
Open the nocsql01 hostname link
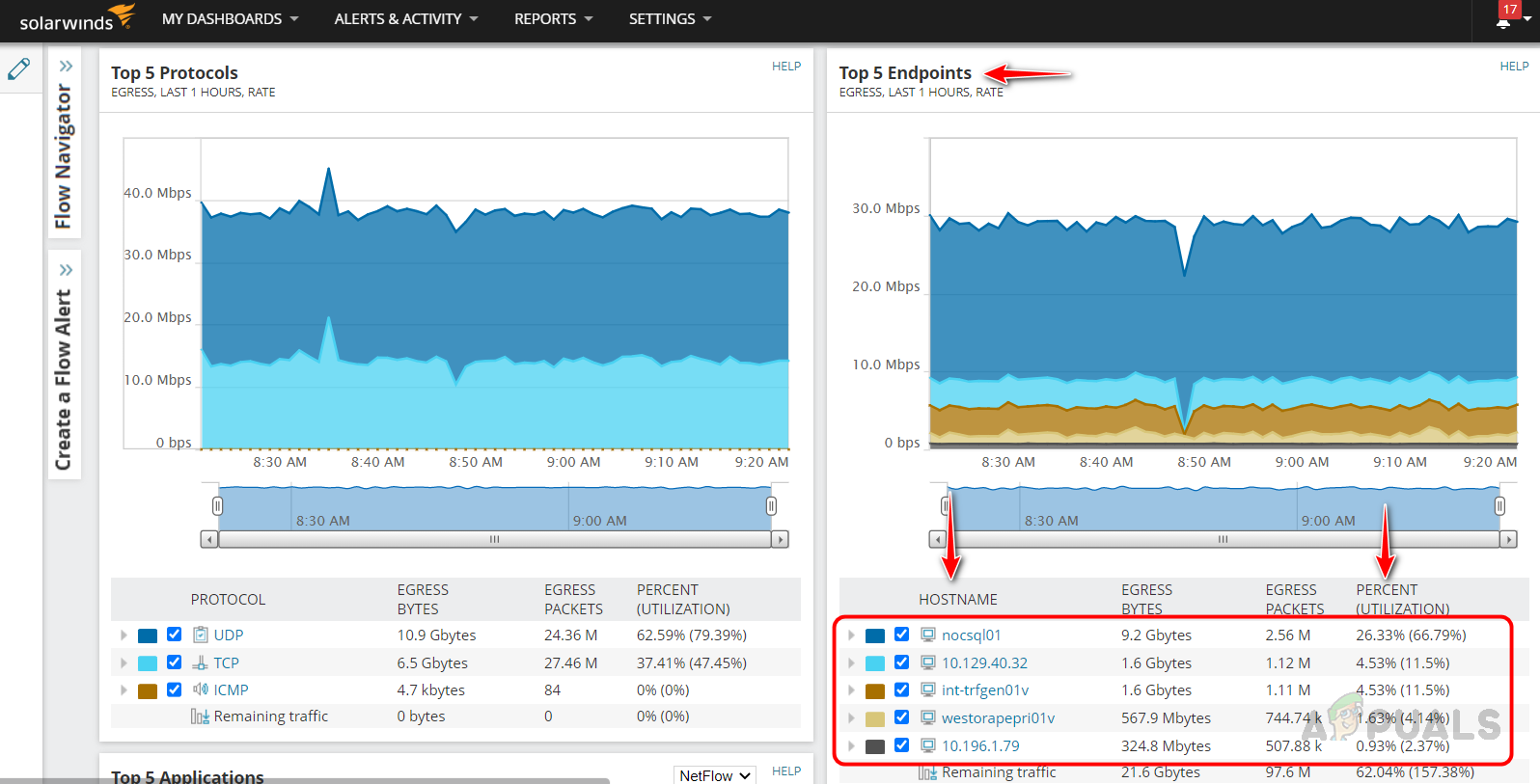coord(972,635)
